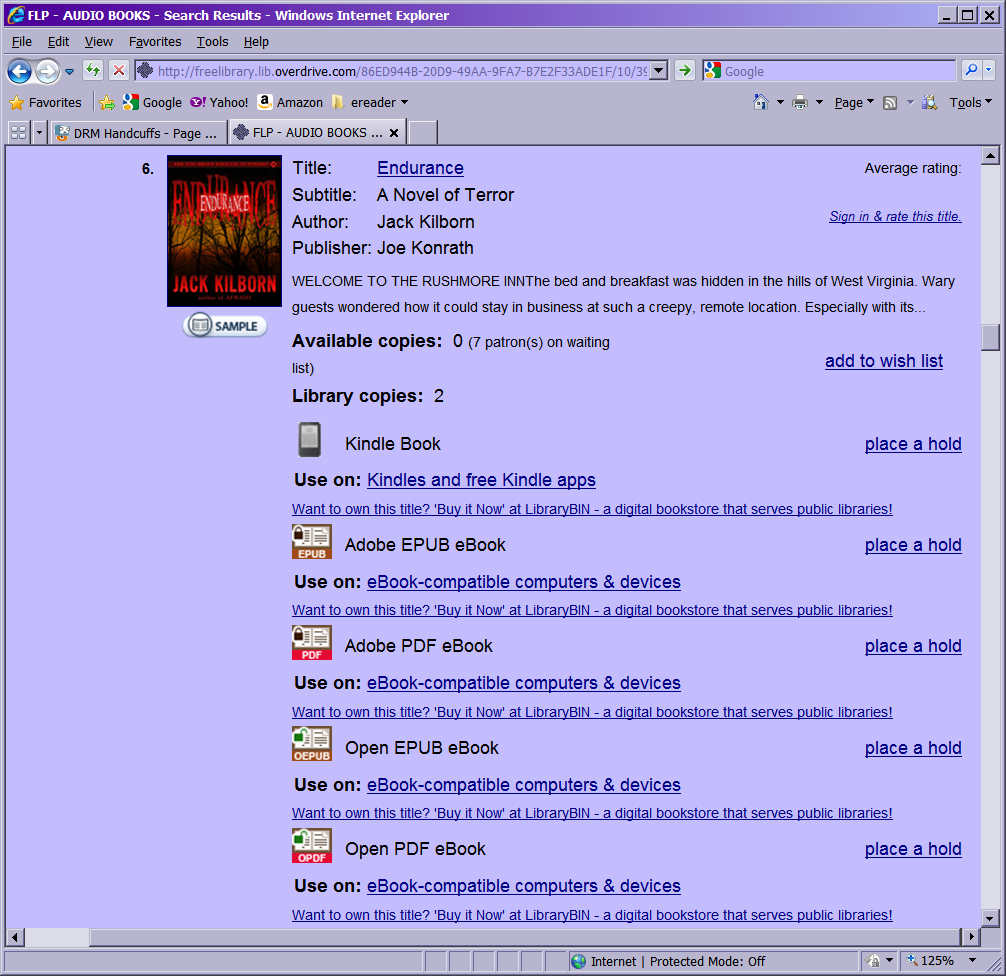Click the red Stop loading icon
This screenshot has height=976, width=1006.
tap(119, 70)
